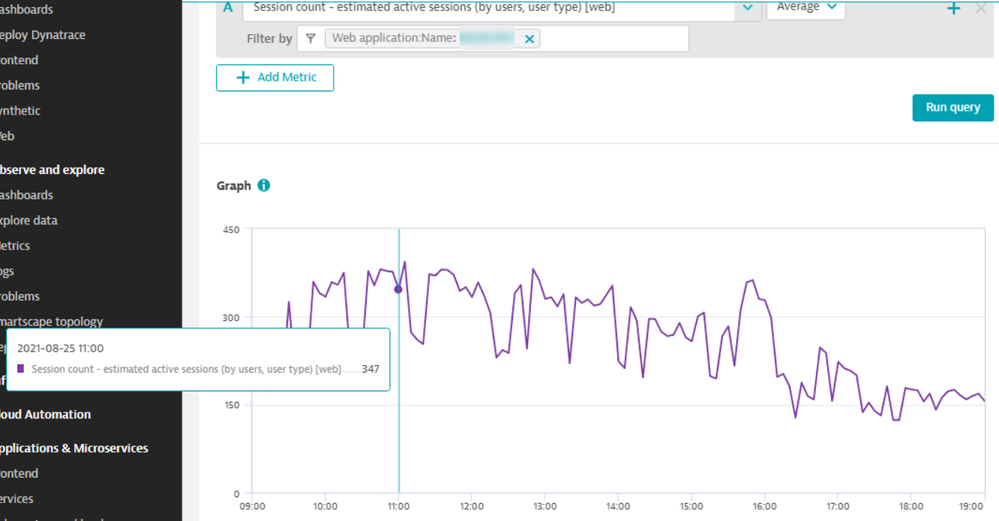Open Explore data in the sidebar
Viewport: 999px width, 521px height.
(28, 220)
